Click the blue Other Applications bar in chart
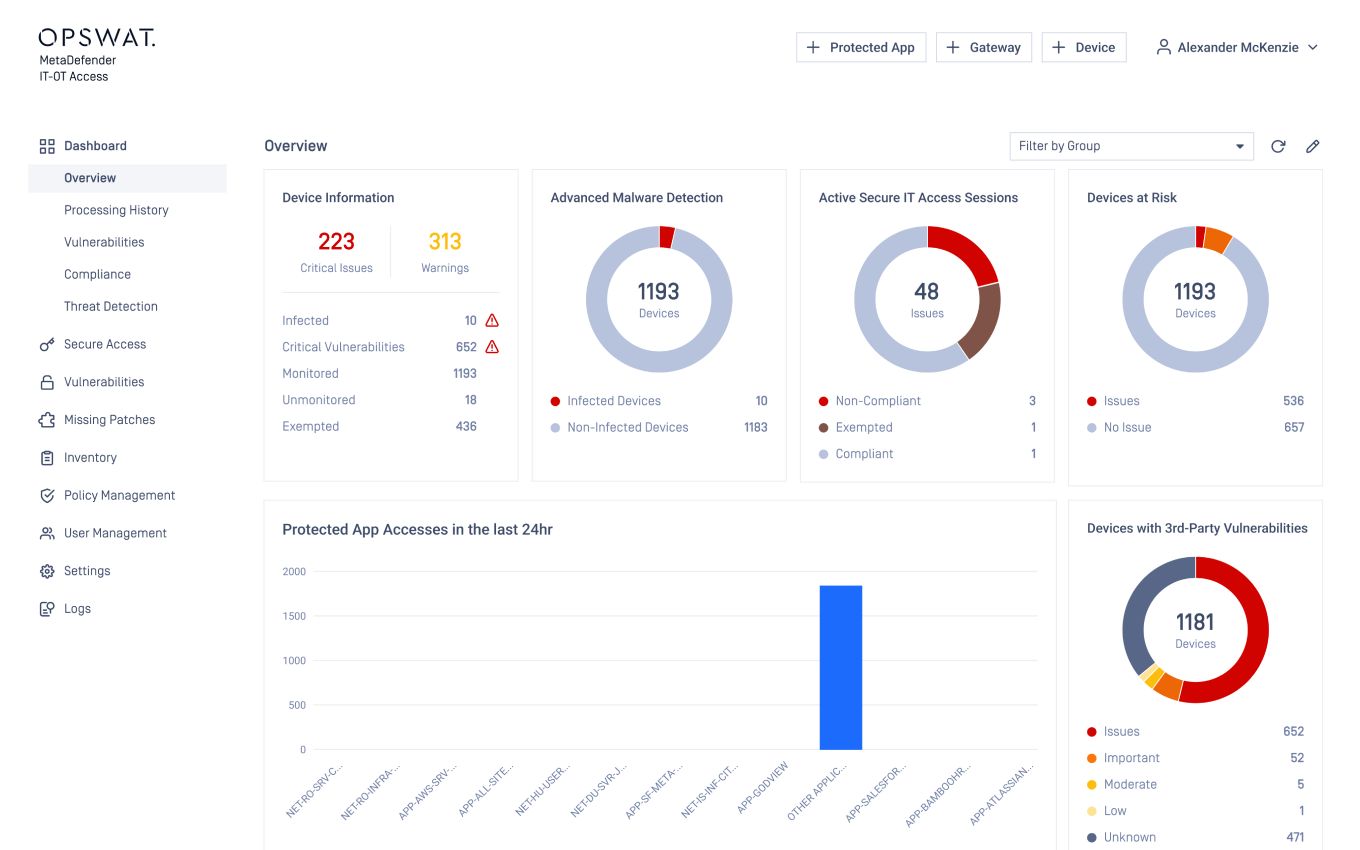 [x=840, y=667]
